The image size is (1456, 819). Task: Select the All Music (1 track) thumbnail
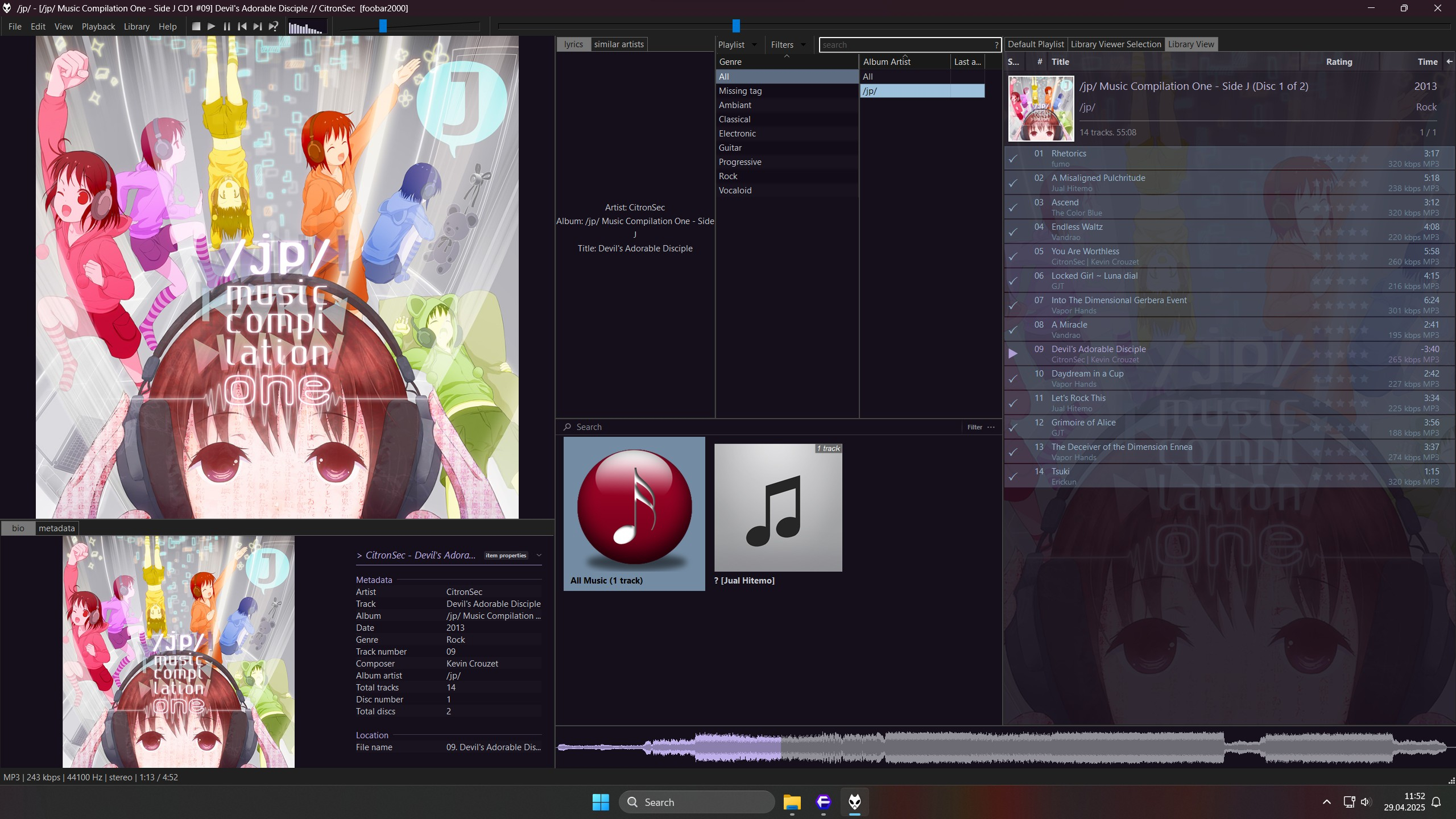click(634, 514)
